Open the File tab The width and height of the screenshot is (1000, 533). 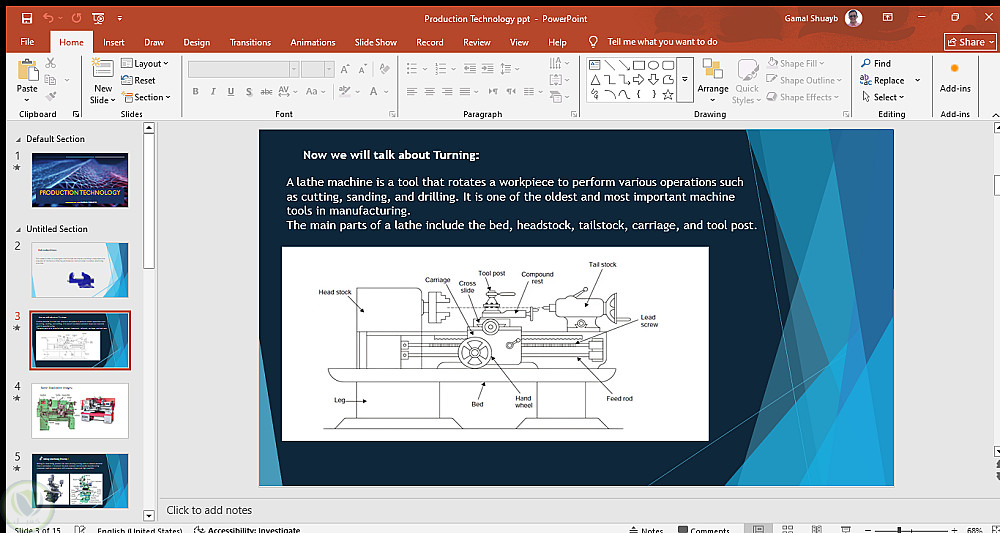click(27, 42)
